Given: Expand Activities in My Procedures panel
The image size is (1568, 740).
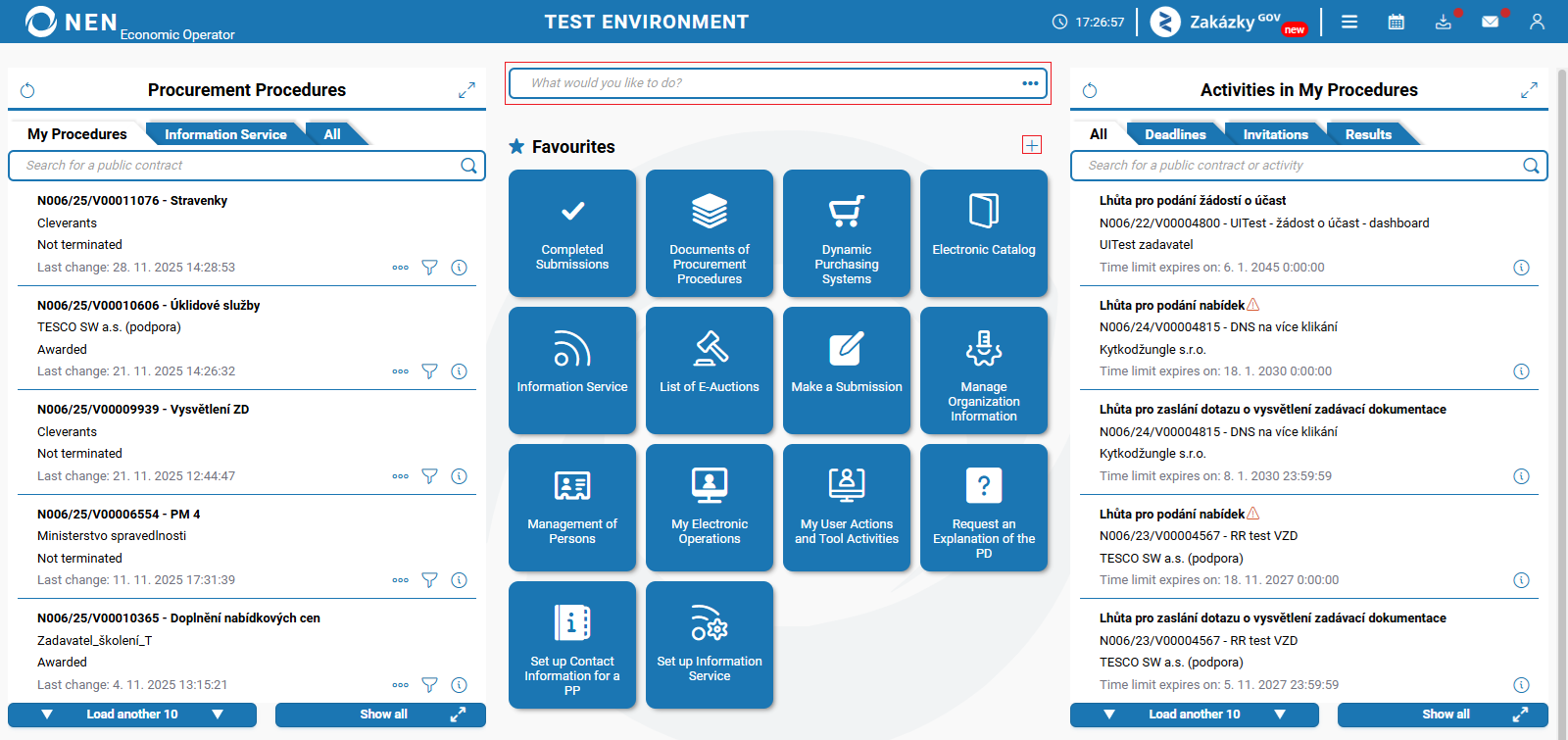Looking at the screenshot, I should 1529,90.
